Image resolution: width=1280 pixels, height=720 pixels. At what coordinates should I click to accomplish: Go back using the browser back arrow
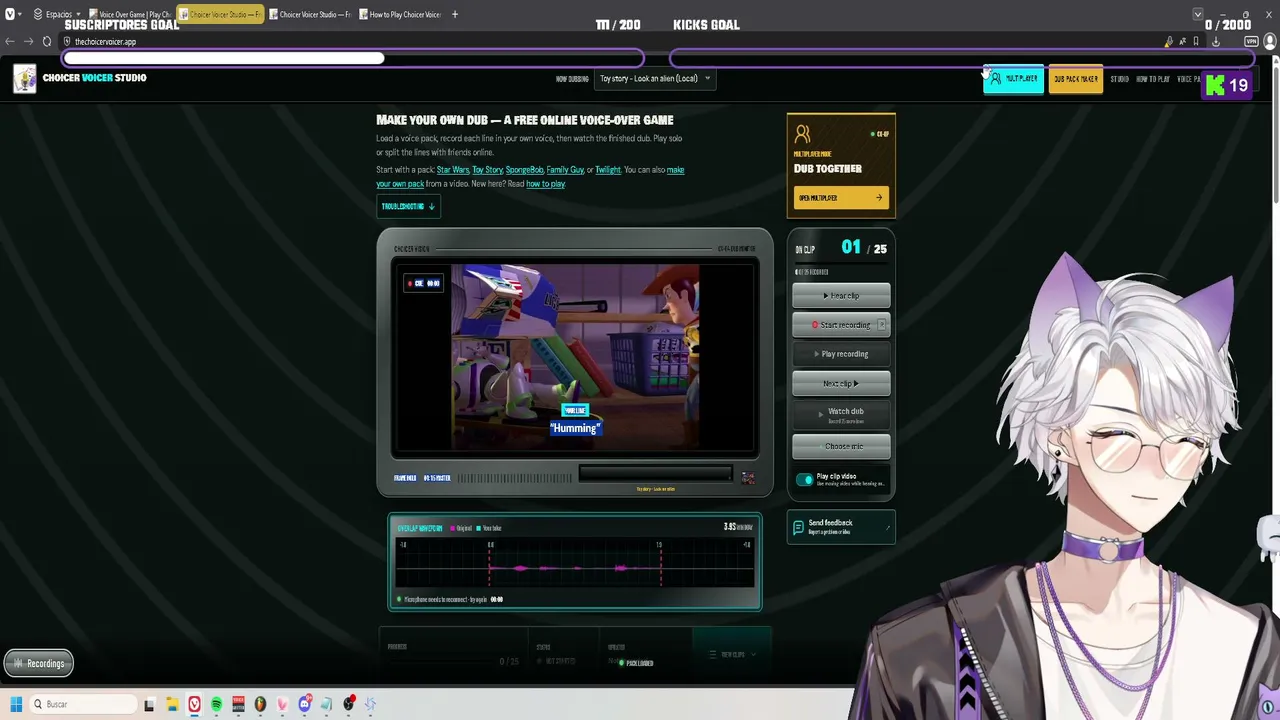(x=10, y=42)
